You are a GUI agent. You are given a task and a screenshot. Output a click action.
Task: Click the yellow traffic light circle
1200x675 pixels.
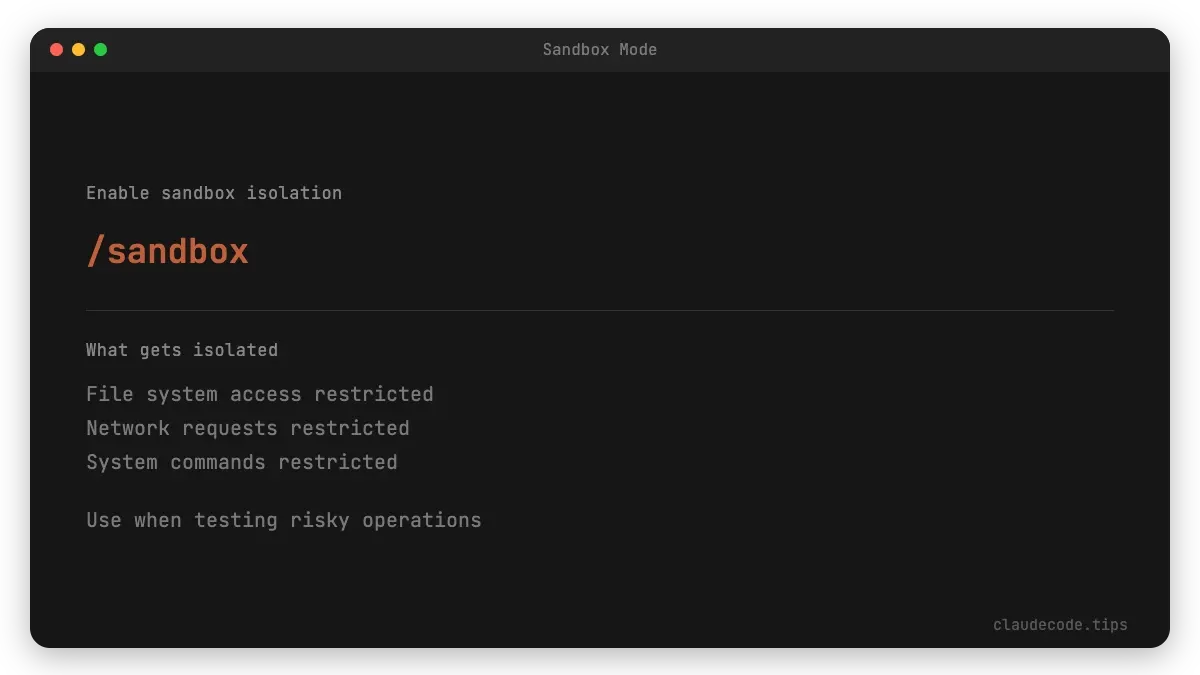(79, 48)
